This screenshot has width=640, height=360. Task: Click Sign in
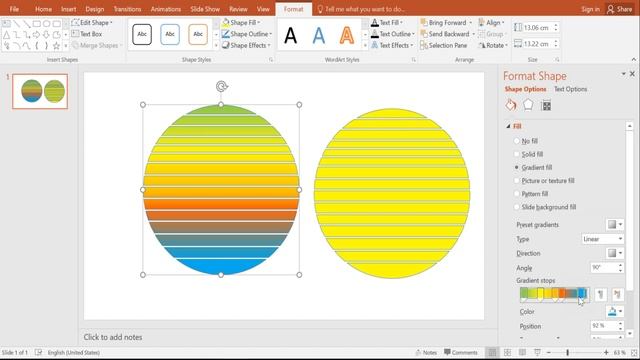590,9
